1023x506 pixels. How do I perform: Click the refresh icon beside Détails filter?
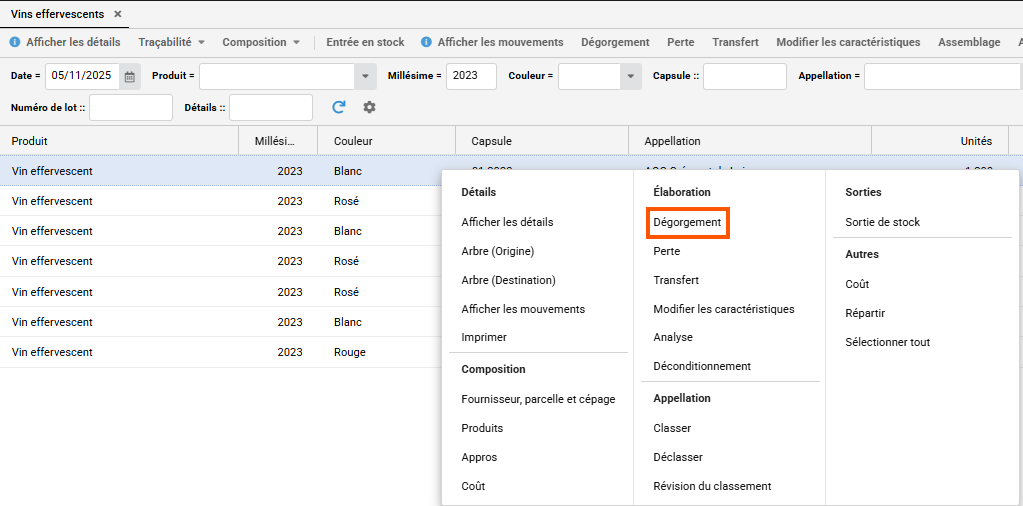click(339, 107)
